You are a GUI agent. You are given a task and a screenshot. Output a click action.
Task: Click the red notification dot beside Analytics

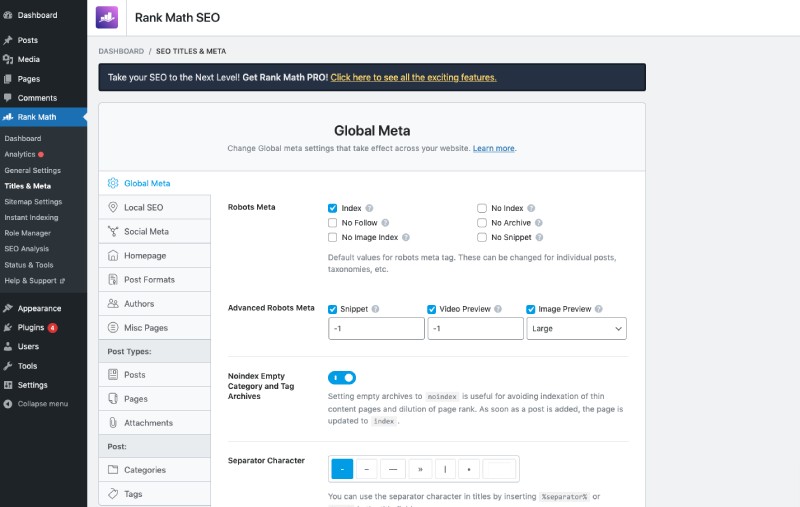41,155
